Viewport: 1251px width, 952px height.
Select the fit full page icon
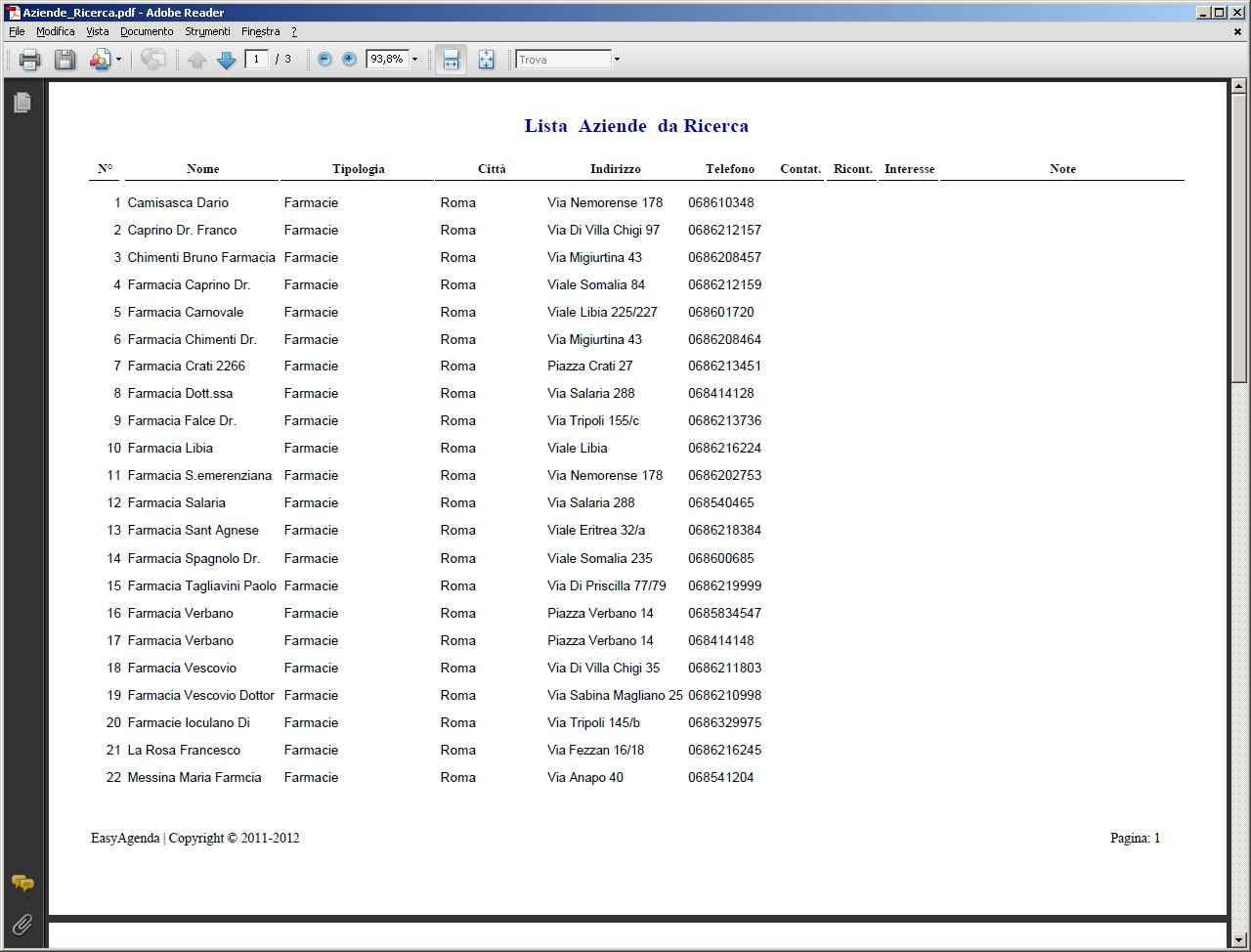[x=487, y=60]
